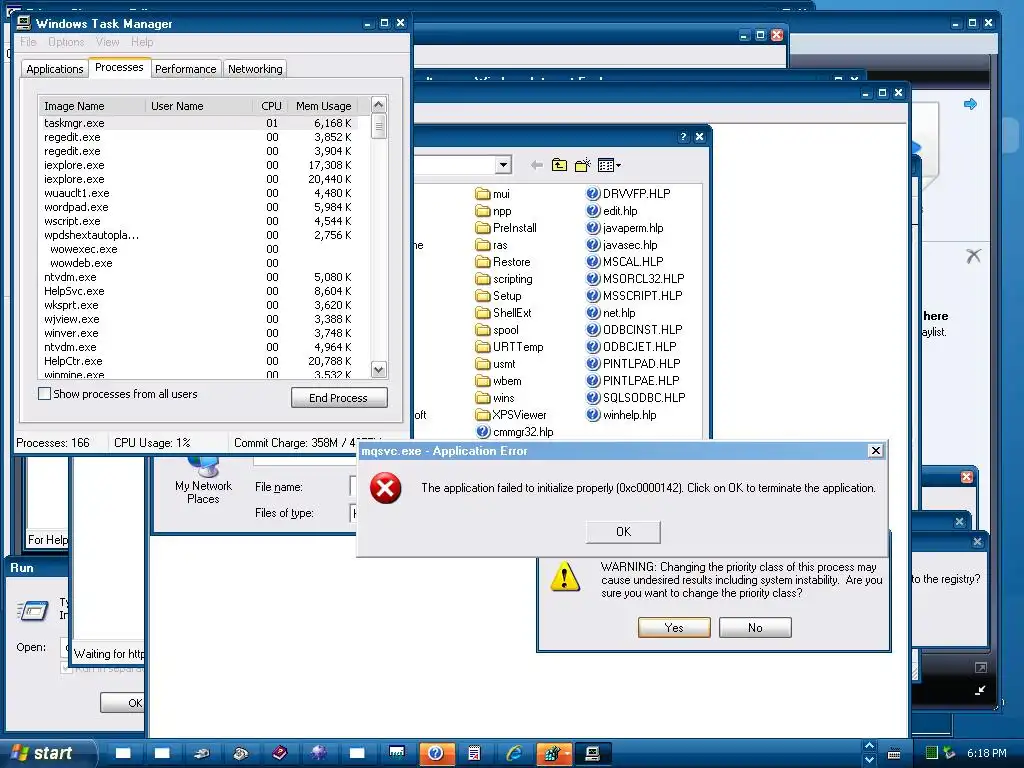1024x768 pixels.
Task: Select the MSCAL.HLP help file
Action: click(x=625, y=262)
